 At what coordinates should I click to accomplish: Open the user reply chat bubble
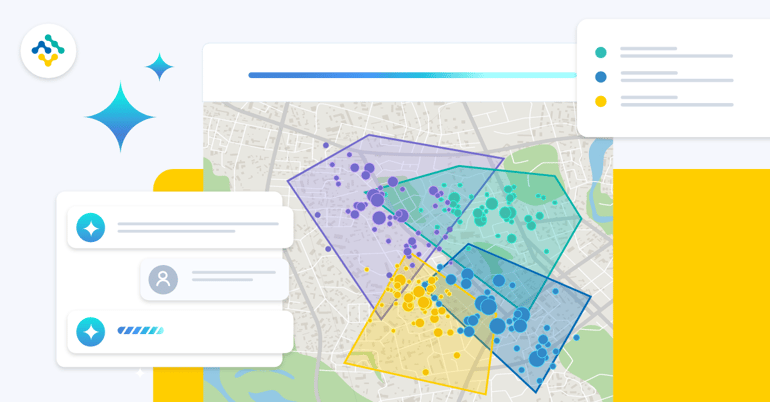click(x=215, y=279)
